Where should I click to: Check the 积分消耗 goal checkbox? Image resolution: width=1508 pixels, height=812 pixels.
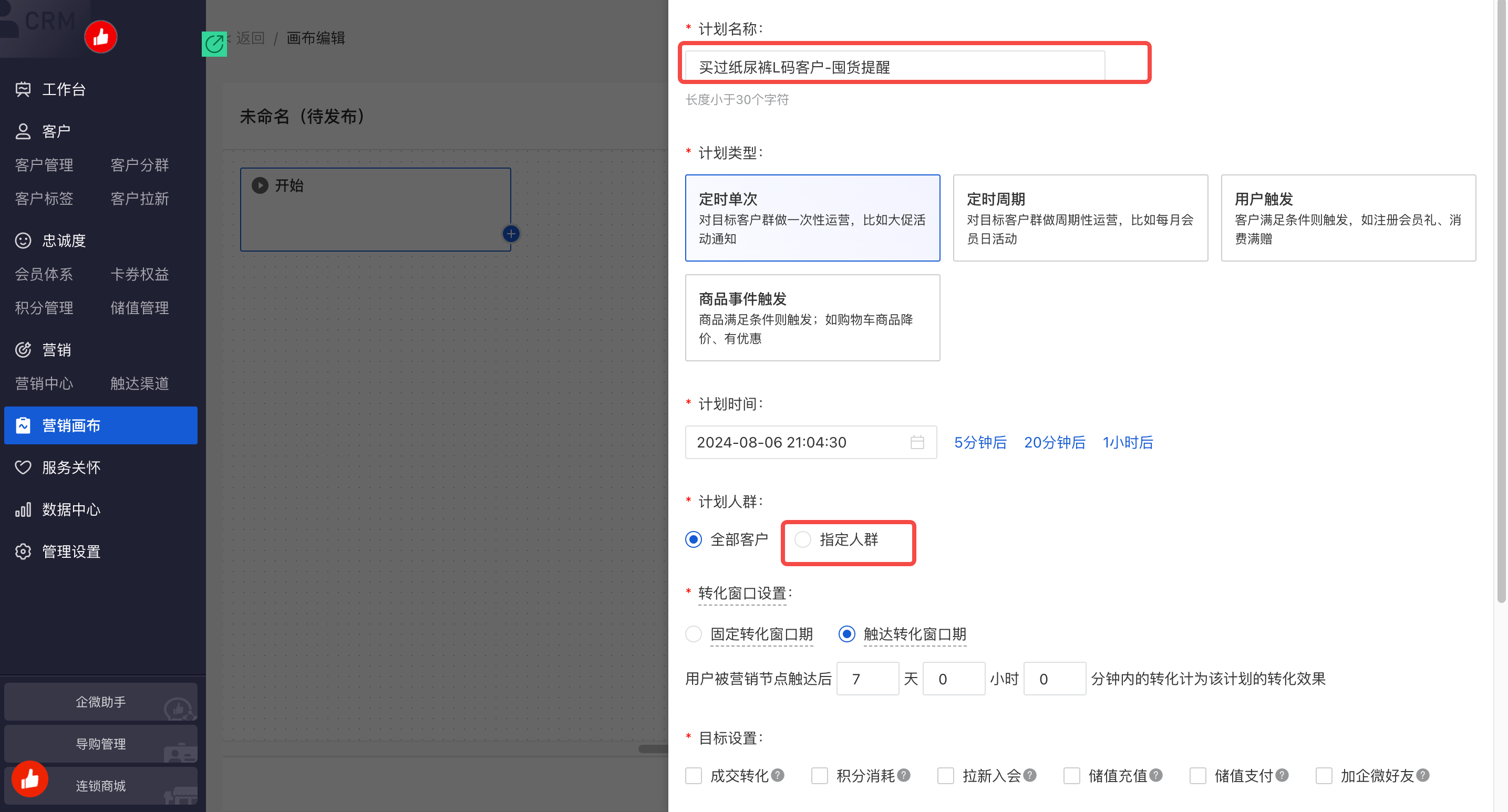(820, 776)
